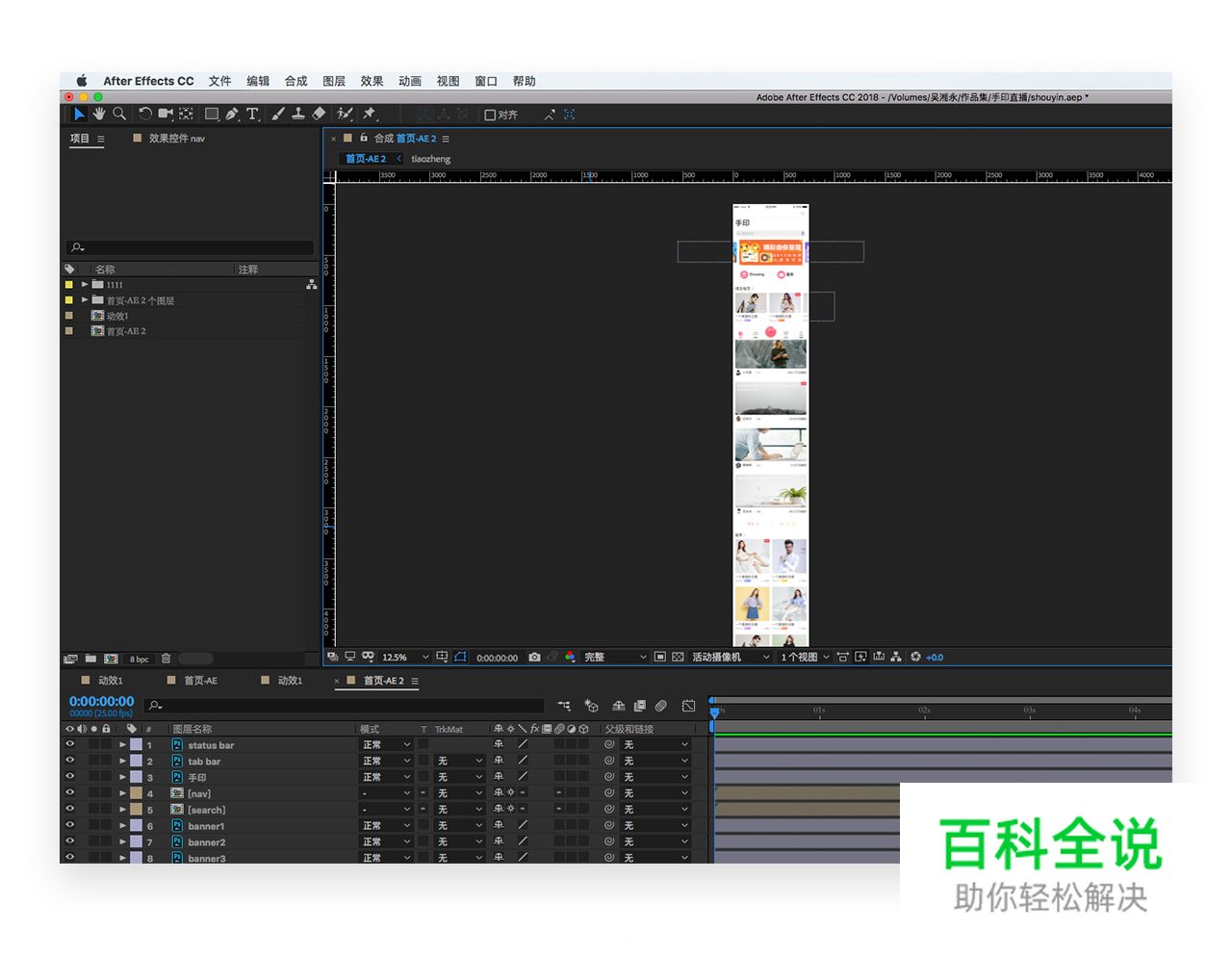Viewport: 1232px width, 956px height.
Task: Create new folder in Project panel
Action: coord(90,659)
